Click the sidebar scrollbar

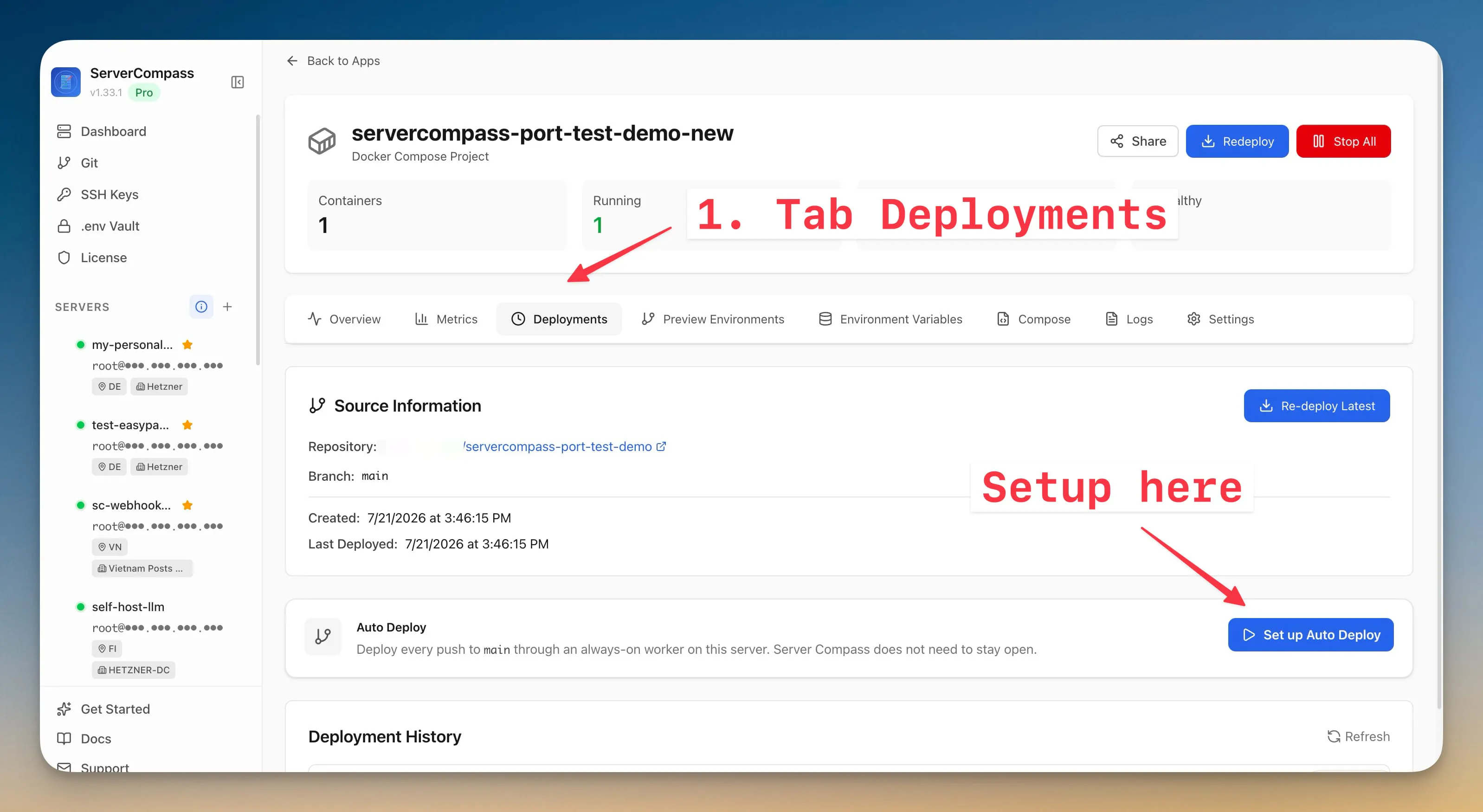pos(258,240)
